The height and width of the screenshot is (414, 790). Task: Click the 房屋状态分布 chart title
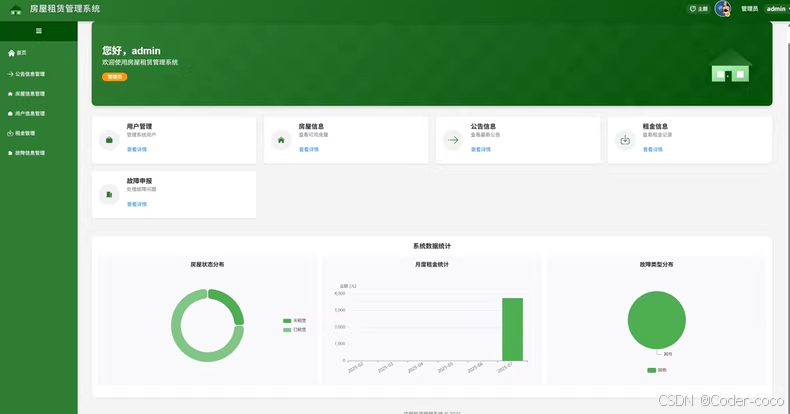pos(207,264)
